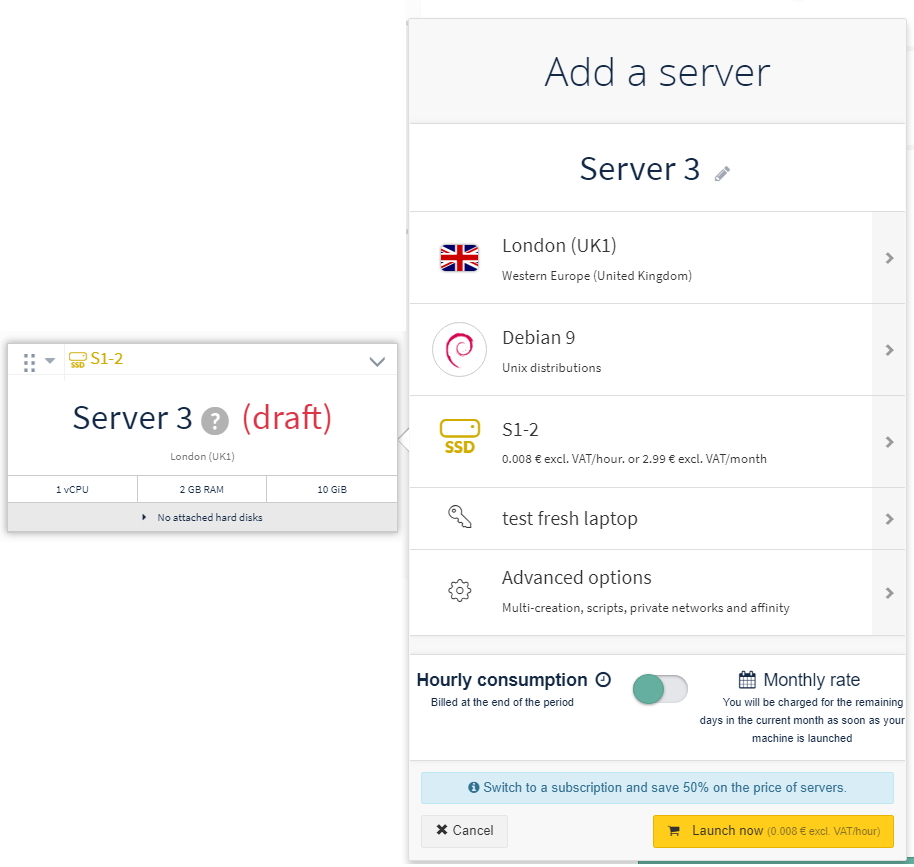
Task: Click the SSD icon beside S1-2 pricing
Action: [x=459, y=438]
